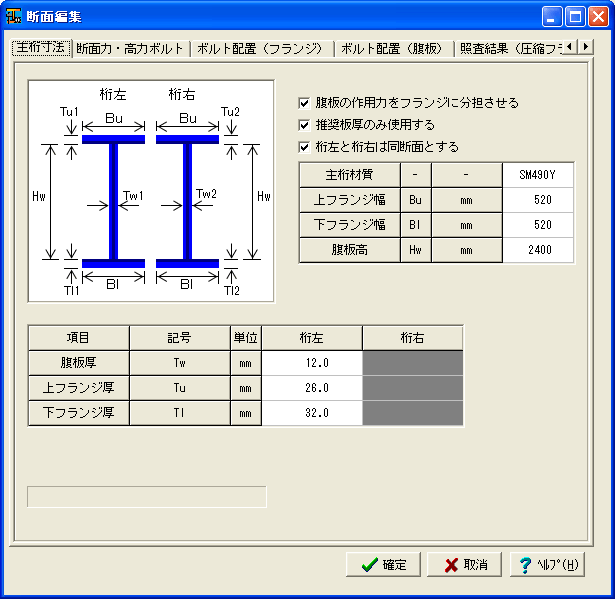Close the 断面編集 window

[x=598, y=16]
